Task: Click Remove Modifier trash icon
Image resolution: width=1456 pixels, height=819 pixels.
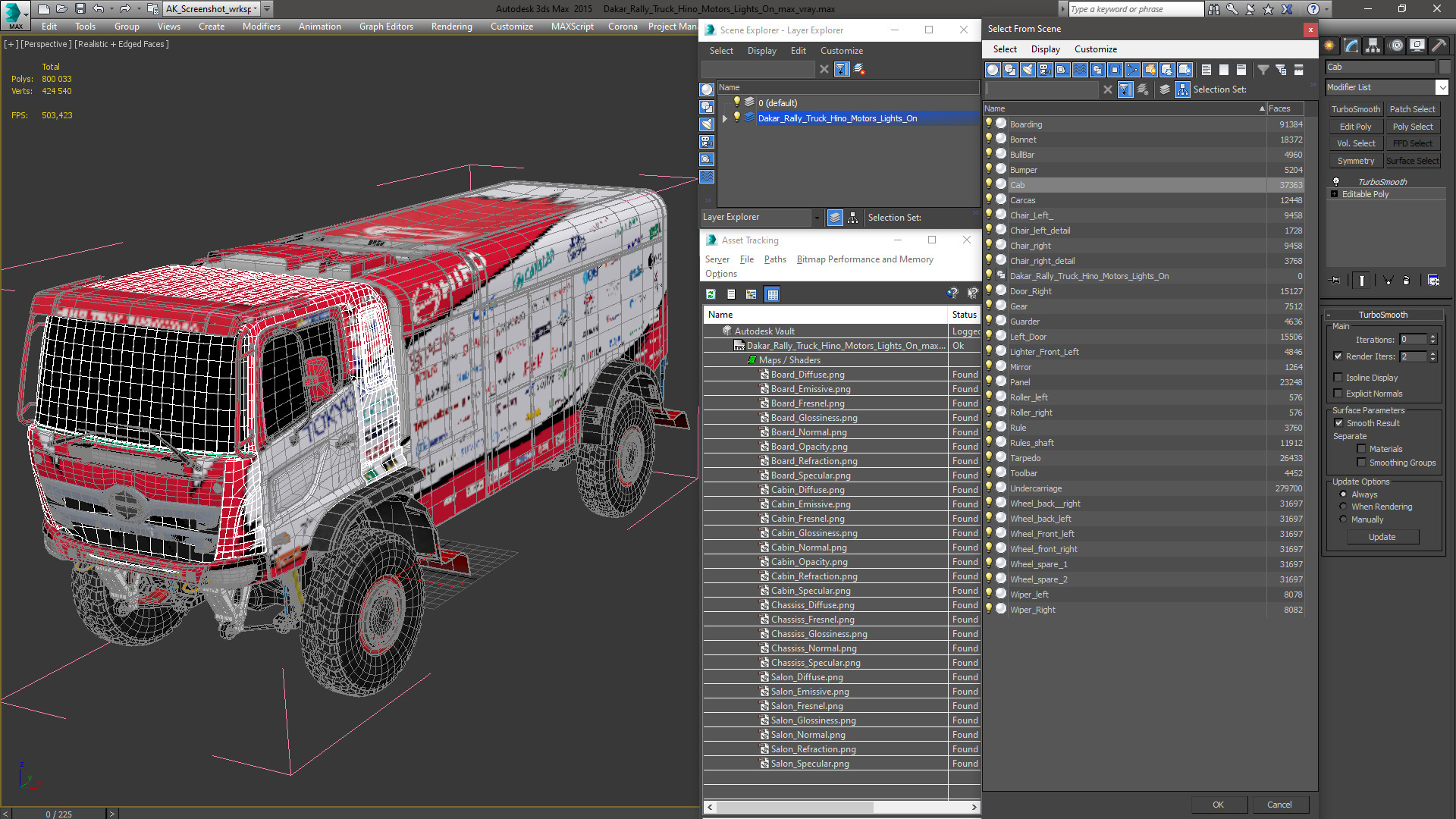Action: pos(1407,281)
